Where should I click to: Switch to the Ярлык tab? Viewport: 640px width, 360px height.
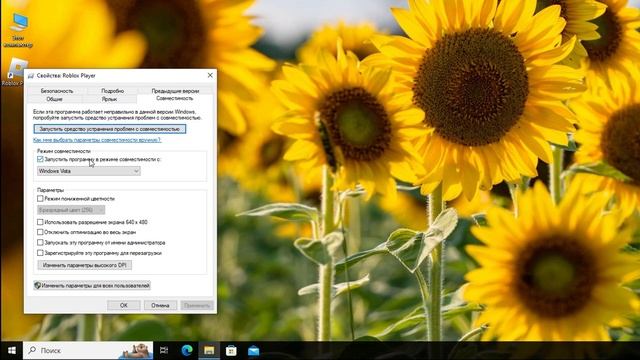point(109,99)
